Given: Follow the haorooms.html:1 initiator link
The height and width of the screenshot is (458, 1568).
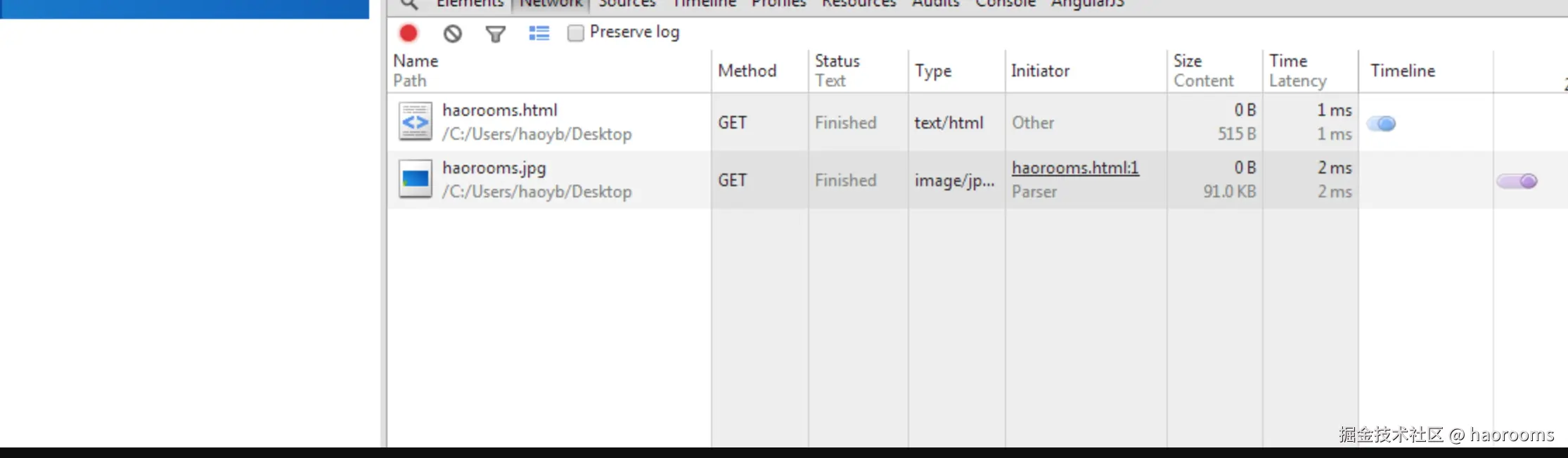Looking at the screenshot, I should [x=1075, y=168].
